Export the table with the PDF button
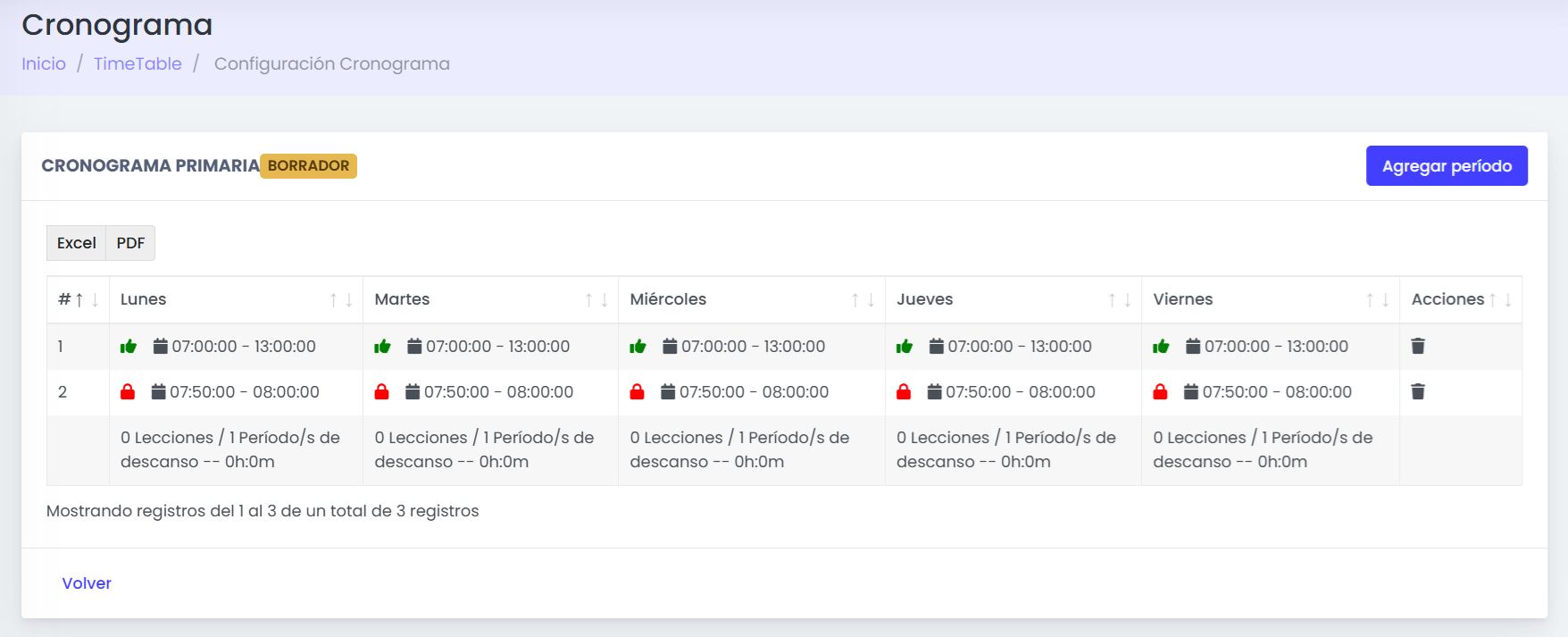Image resolution: width=1568 pixels, height=637 pixels. pos(130,243)
